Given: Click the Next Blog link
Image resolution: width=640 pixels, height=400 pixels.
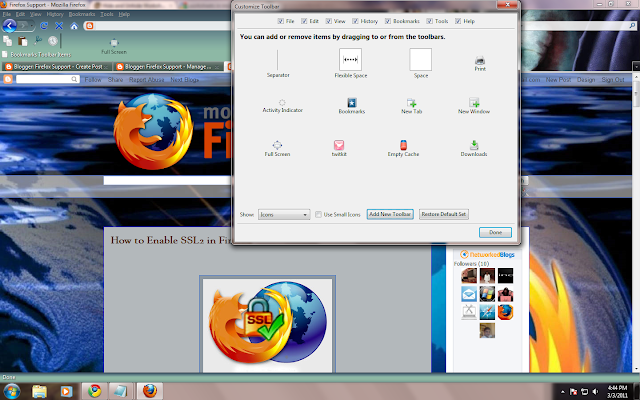Looking at the screenshot, I should [x=184, y=80].
